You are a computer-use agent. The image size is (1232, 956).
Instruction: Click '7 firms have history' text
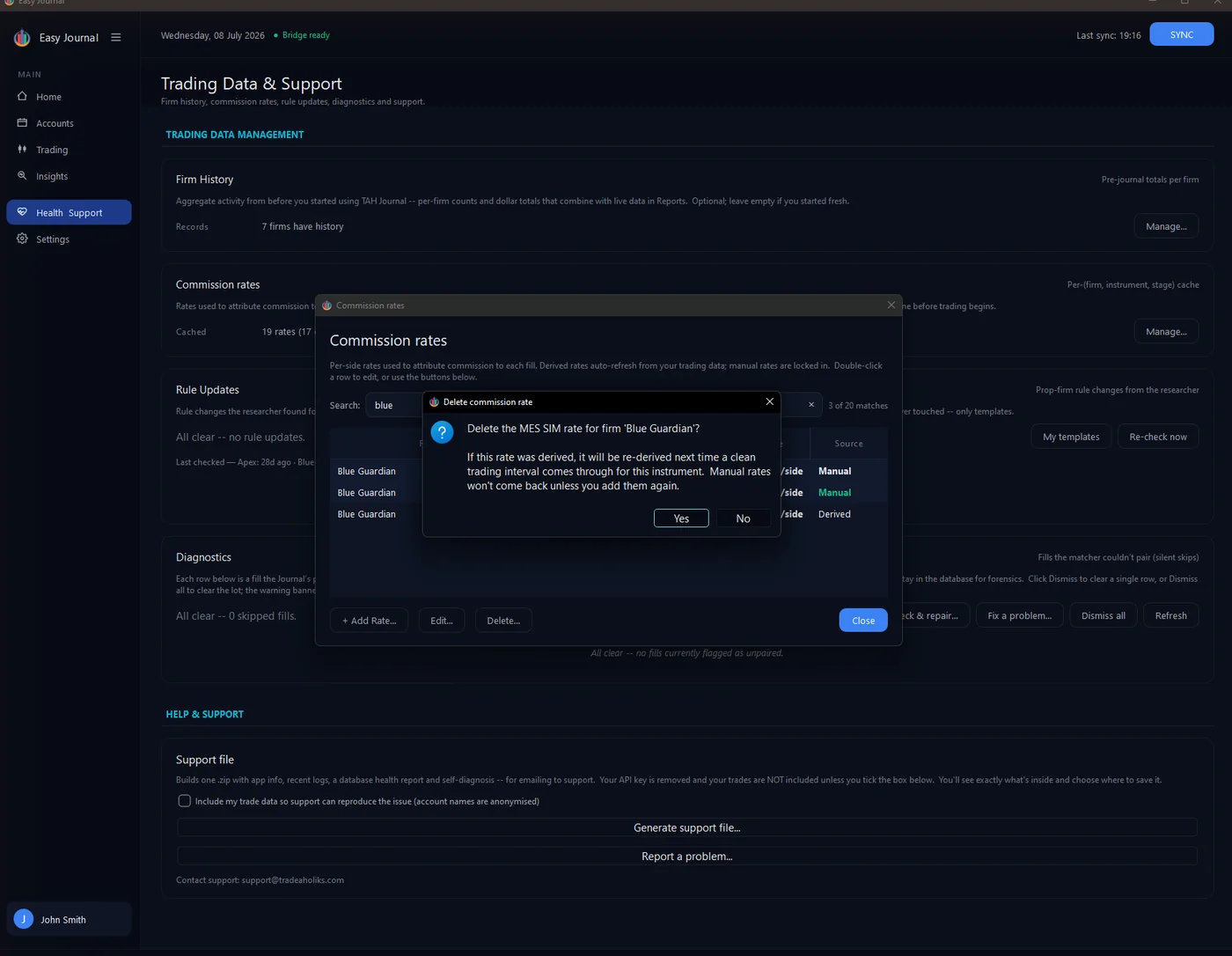coord(303,226)
